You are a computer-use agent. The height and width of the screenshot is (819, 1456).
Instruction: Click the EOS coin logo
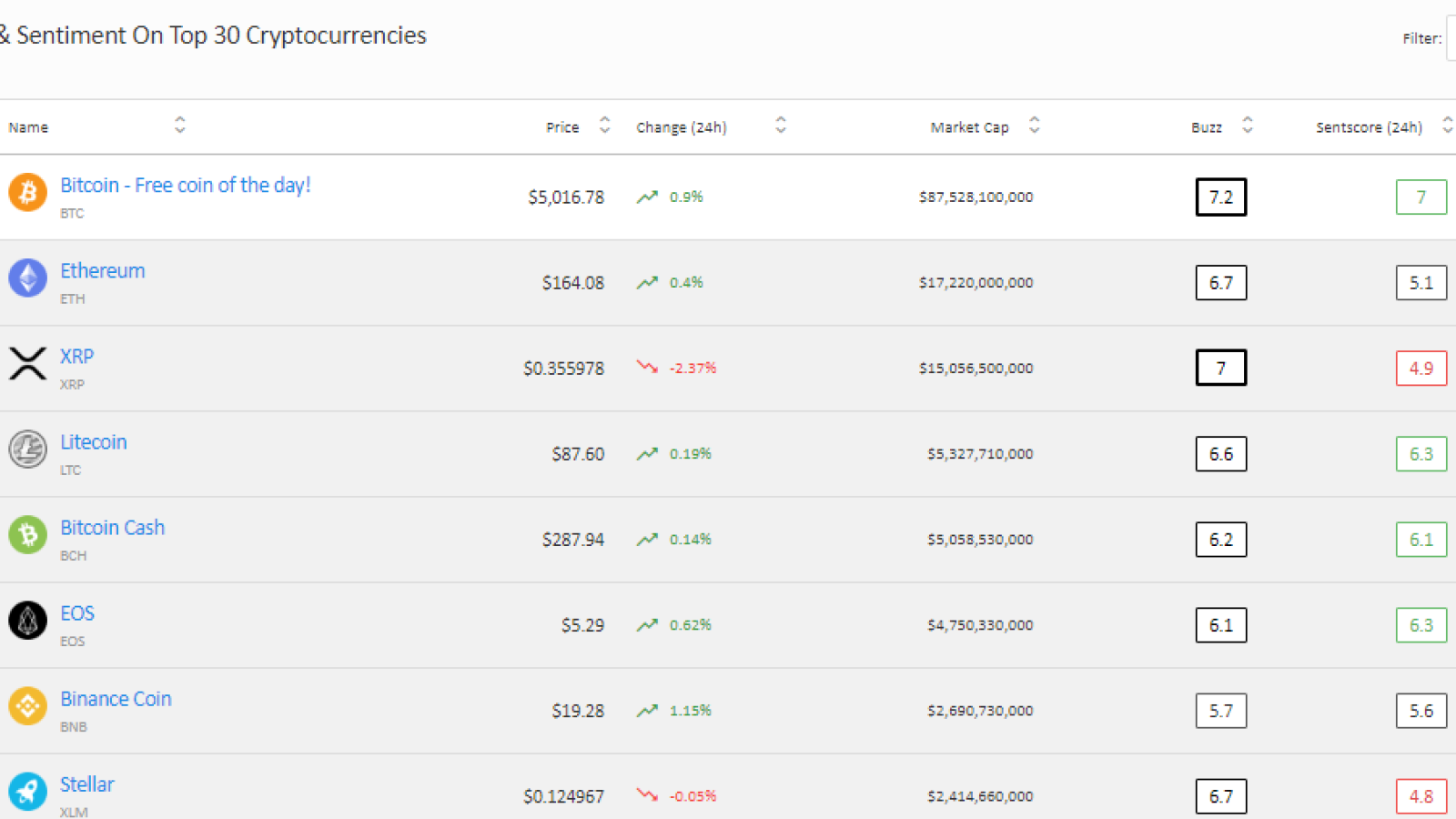click(28, 620)
